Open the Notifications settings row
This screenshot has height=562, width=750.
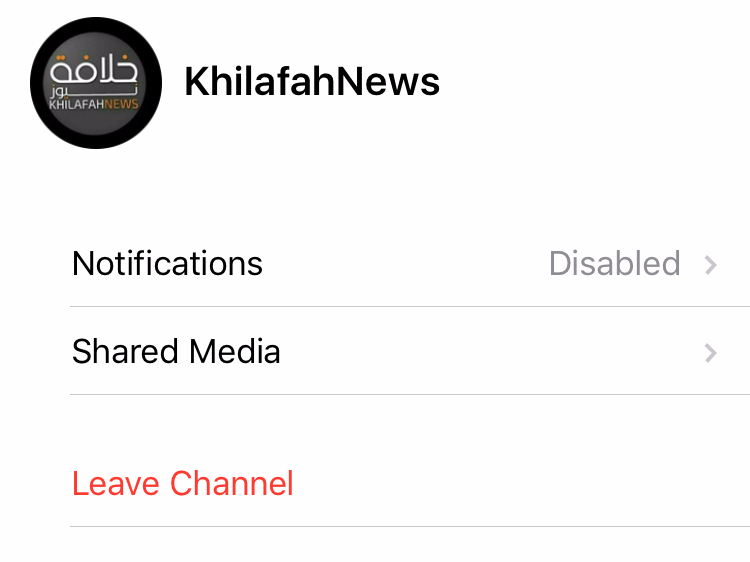tap(410, 264)
